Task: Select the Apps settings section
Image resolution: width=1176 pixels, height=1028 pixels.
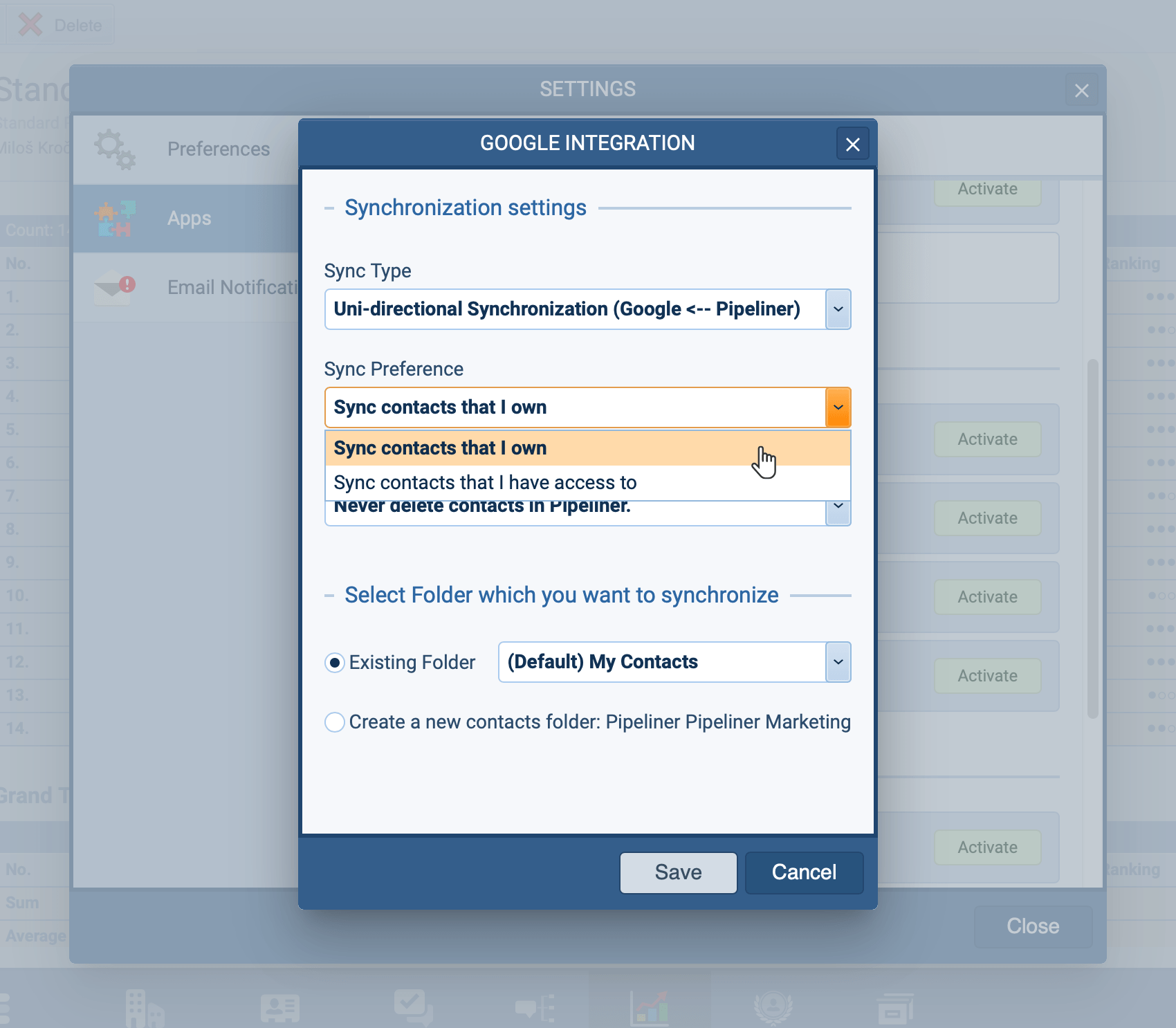Action: click(188, 218)
